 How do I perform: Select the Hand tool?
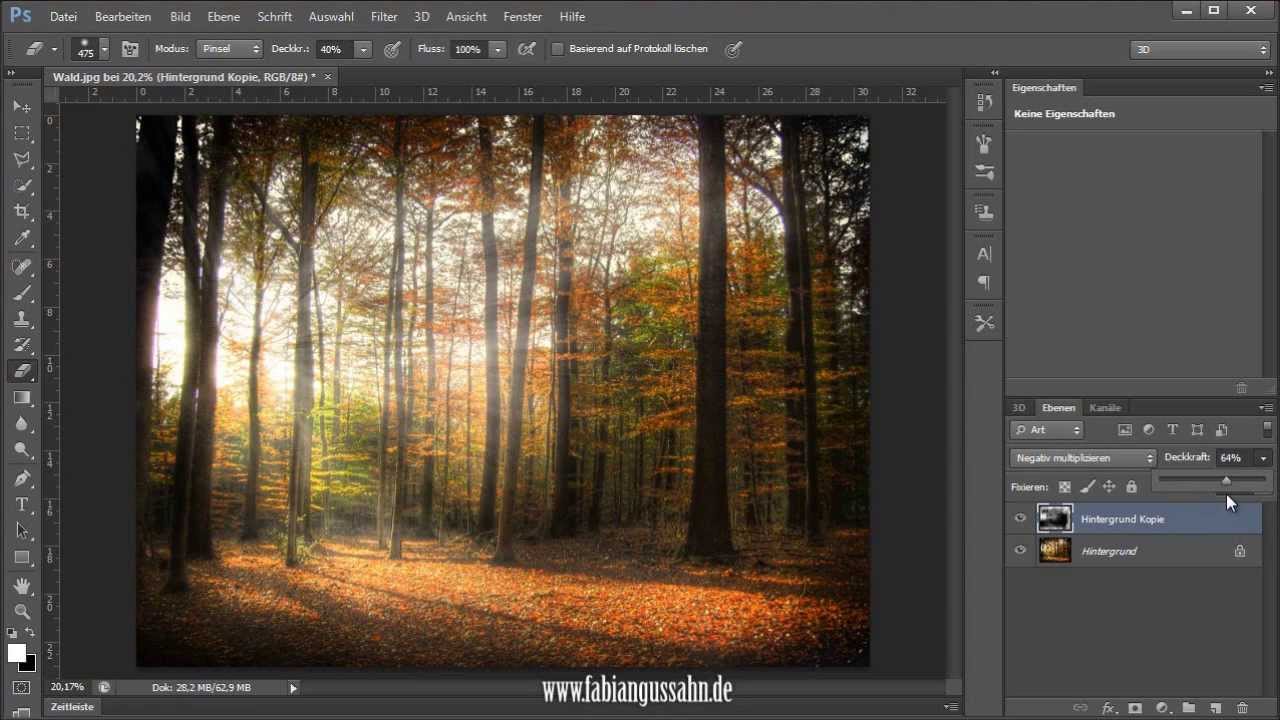click(22, 585)
